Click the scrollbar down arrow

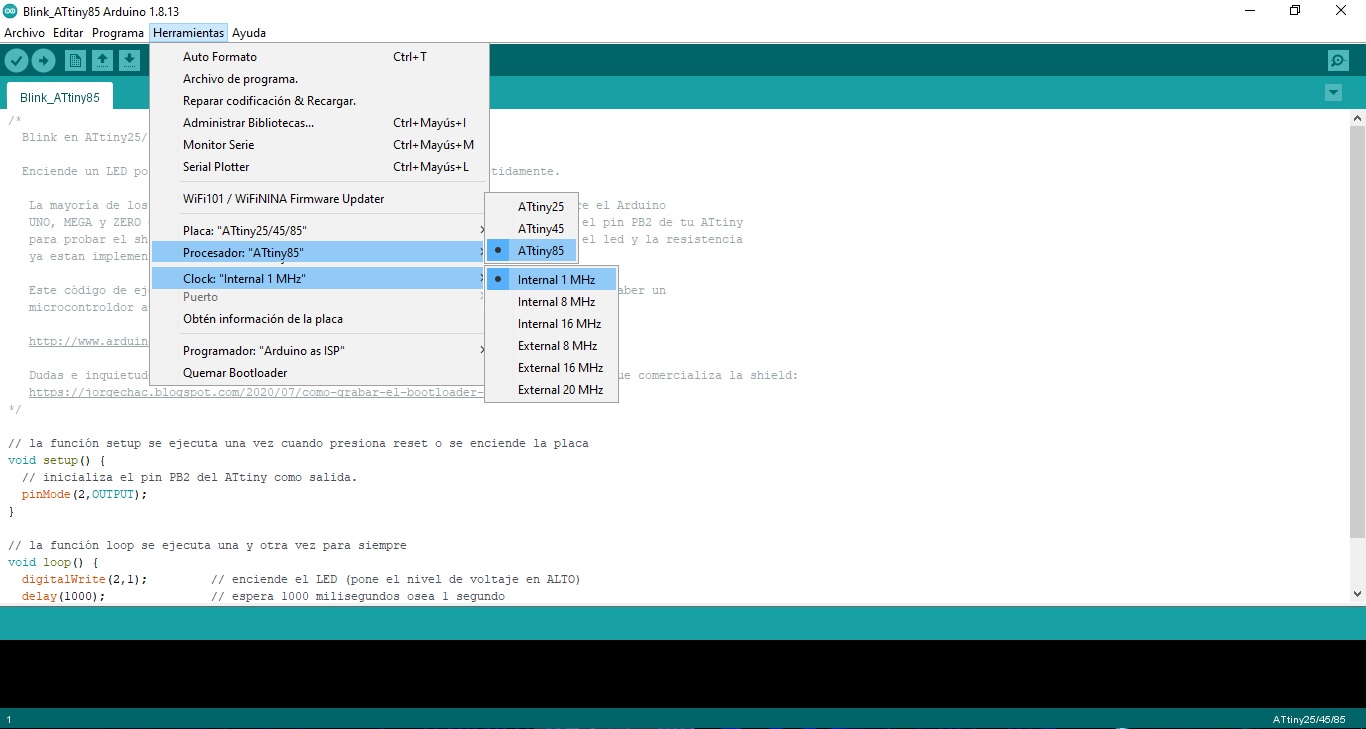tap(1358, 593)
